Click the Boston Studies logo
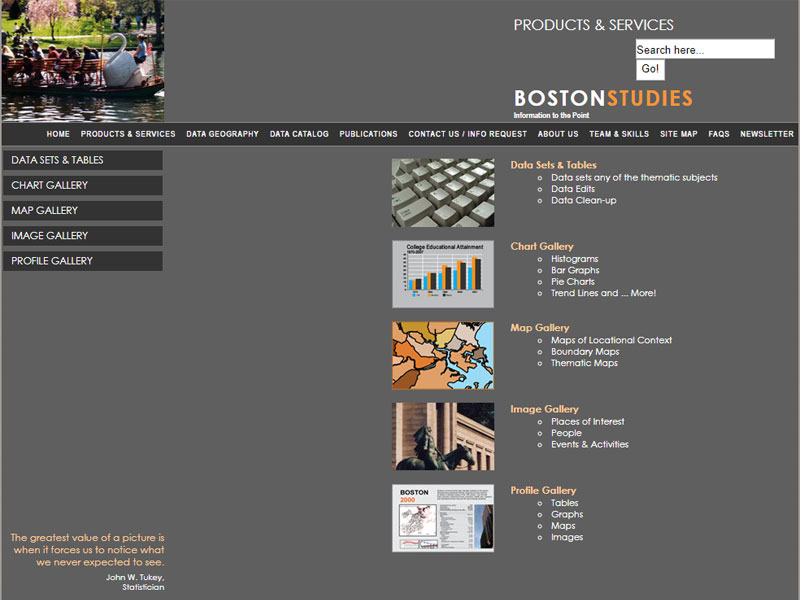Viewport: 800px width, 600px height. coord(603,98)
